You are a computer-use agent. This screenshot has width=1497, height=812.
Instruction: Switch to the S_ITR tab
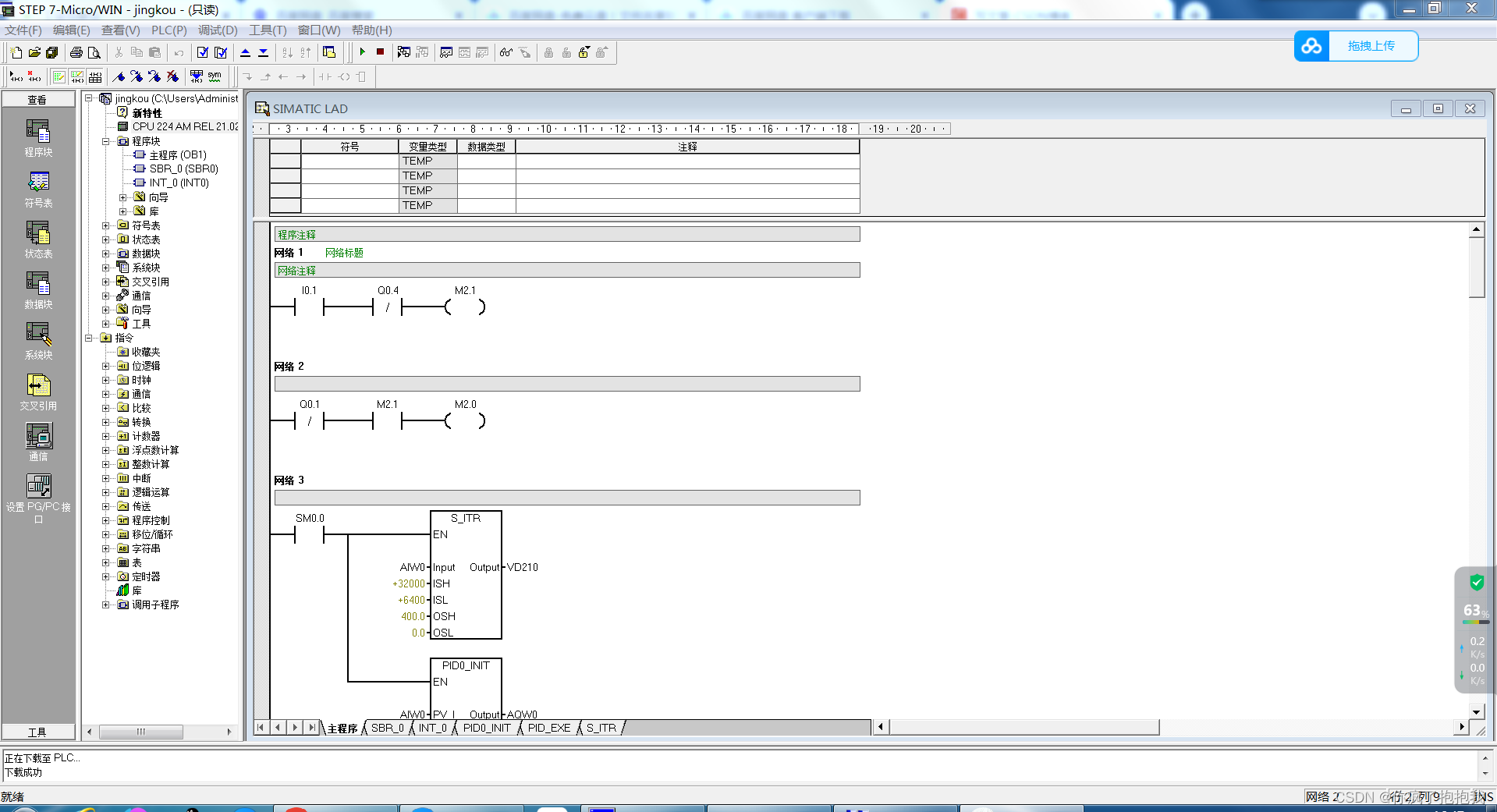(x=601, y=728)
